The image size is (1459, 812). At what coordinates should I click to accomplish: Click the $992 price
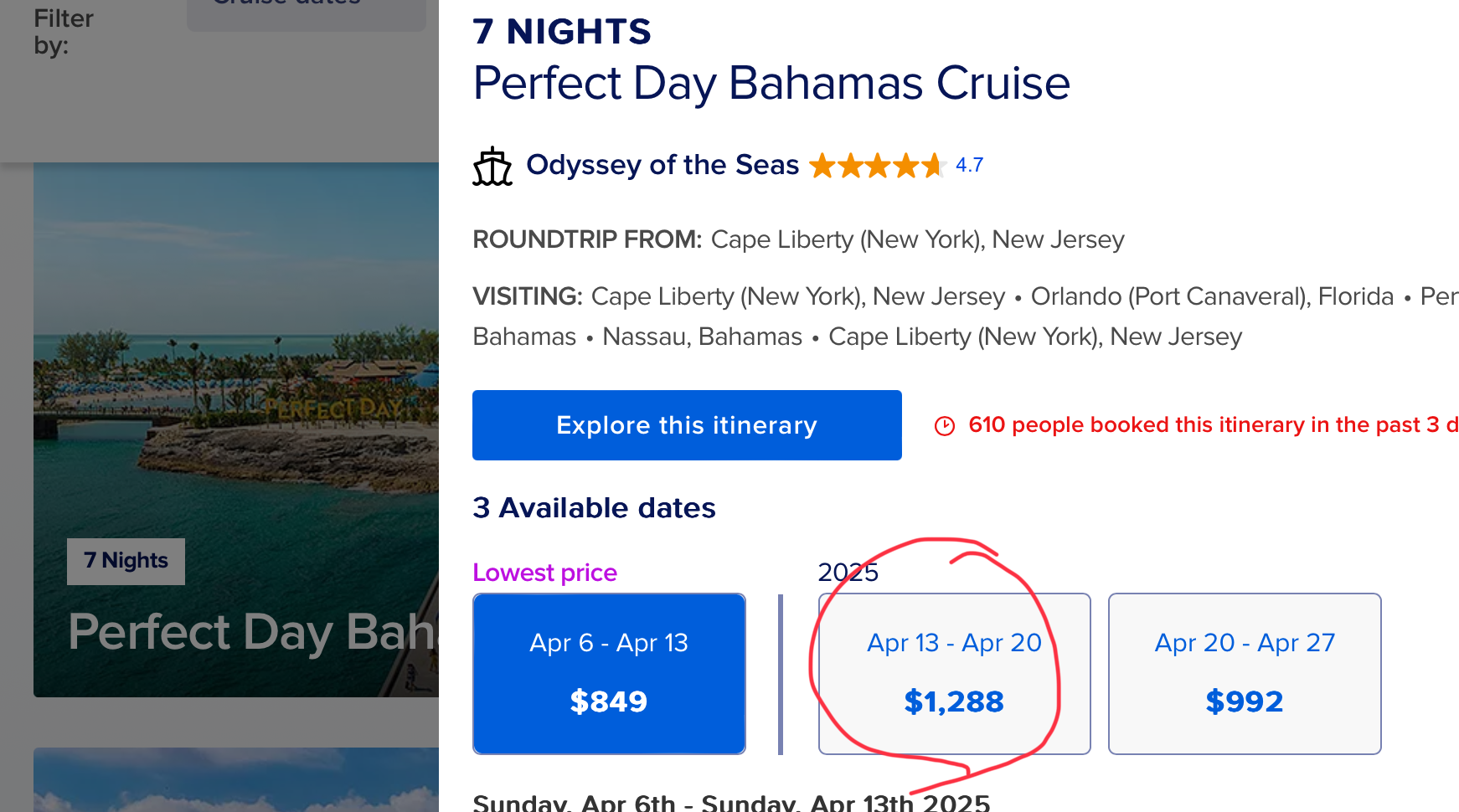[1245, 702]
